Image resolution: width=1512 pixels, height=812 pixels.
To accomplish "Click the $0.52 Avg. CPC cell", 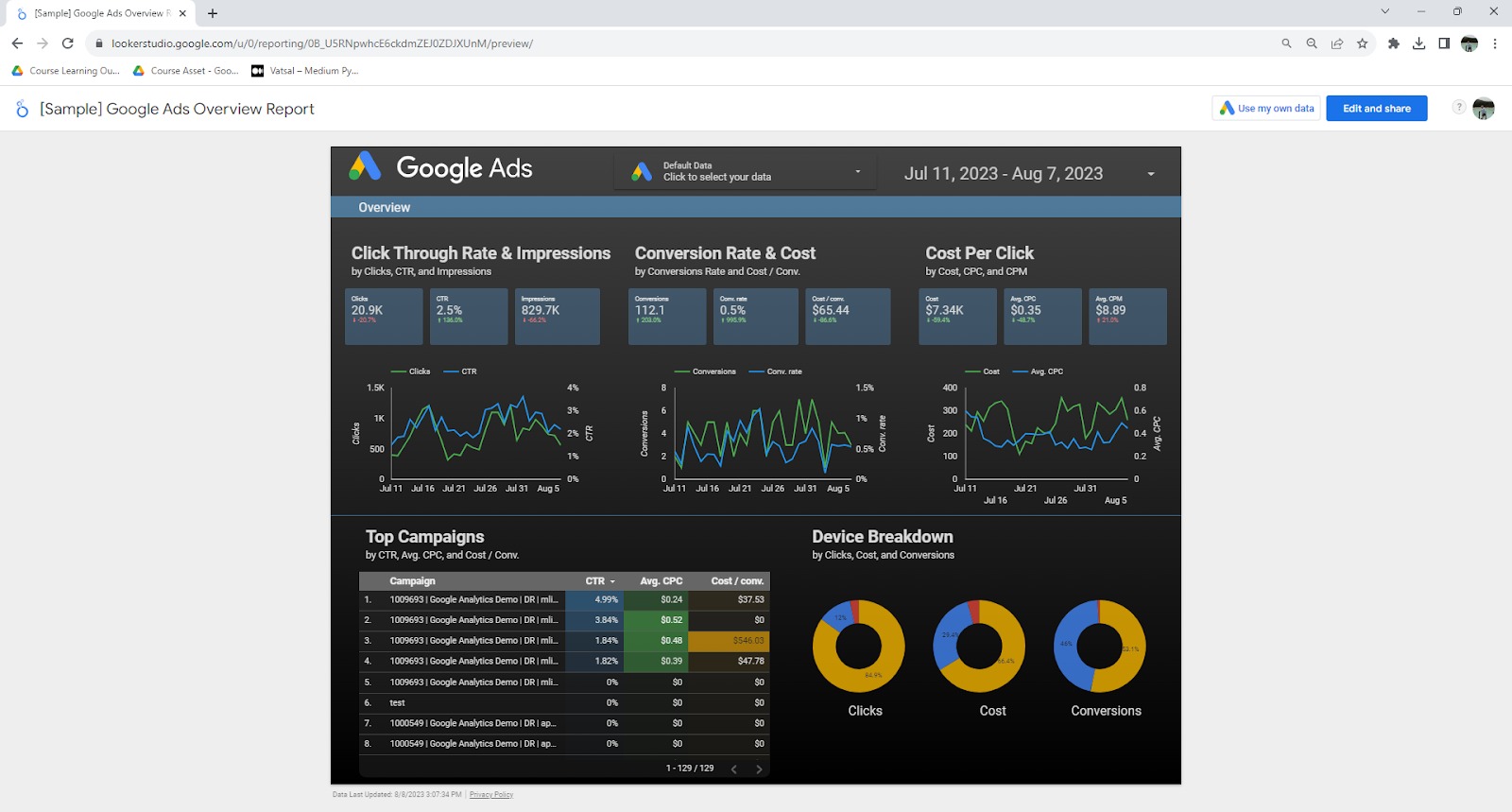I will coord(656,620).
